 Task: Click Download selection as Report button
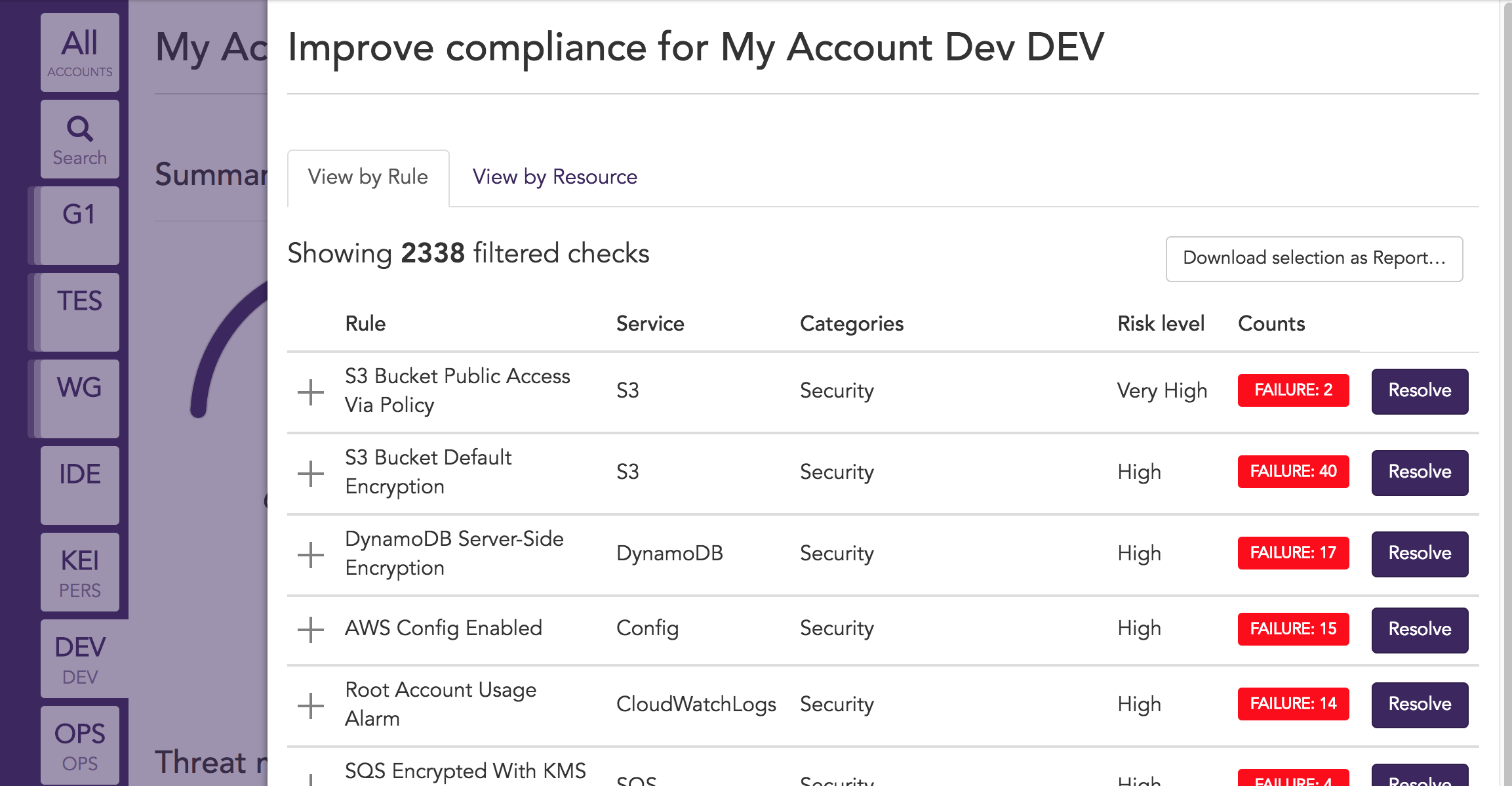[1314, 259]
